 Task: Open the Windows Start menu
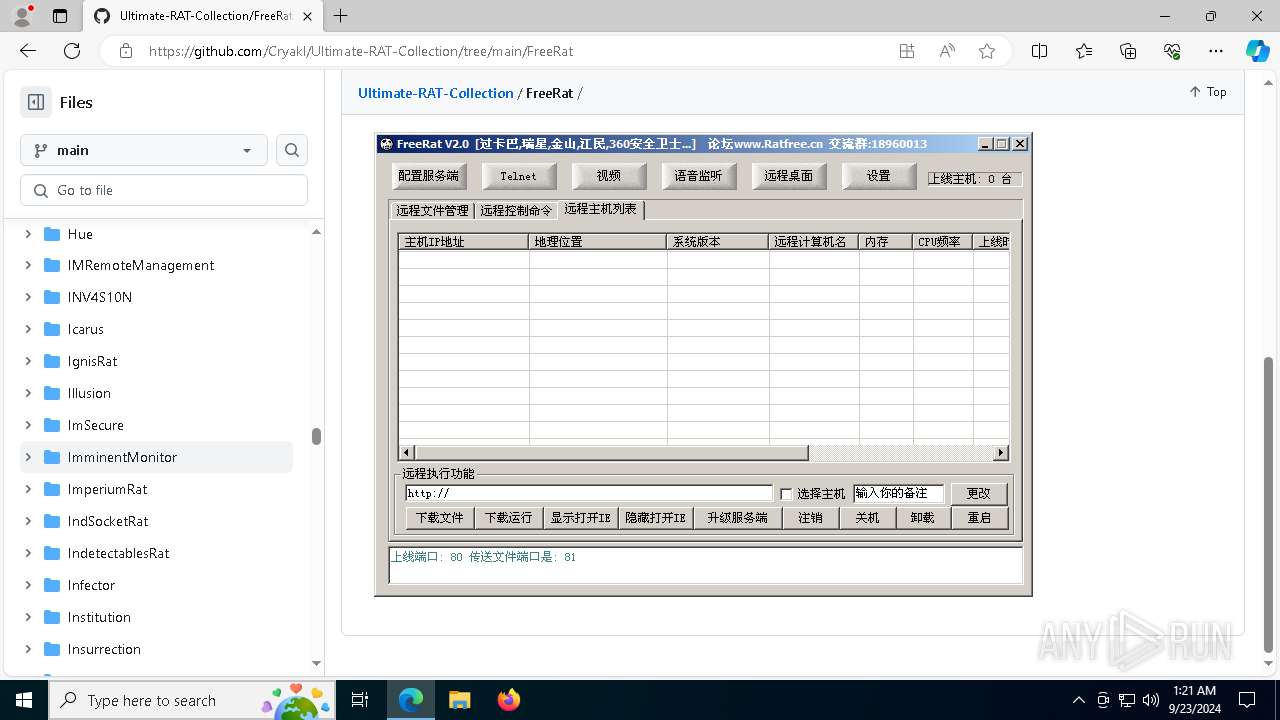click(24, 700)
